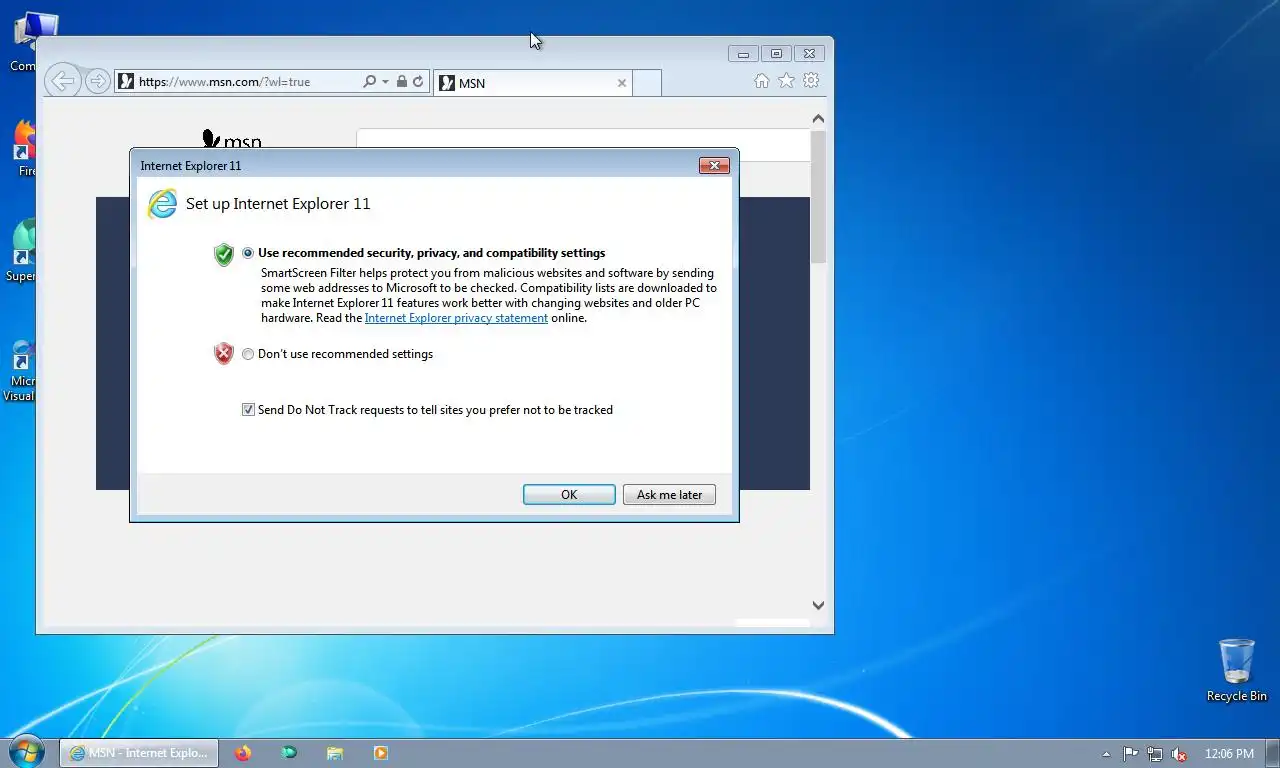Screen dimensions: 1280x768
Task: Open Windows Explorer folder taskbar icon
Action: pyautogui.click(x=335, y=753)
